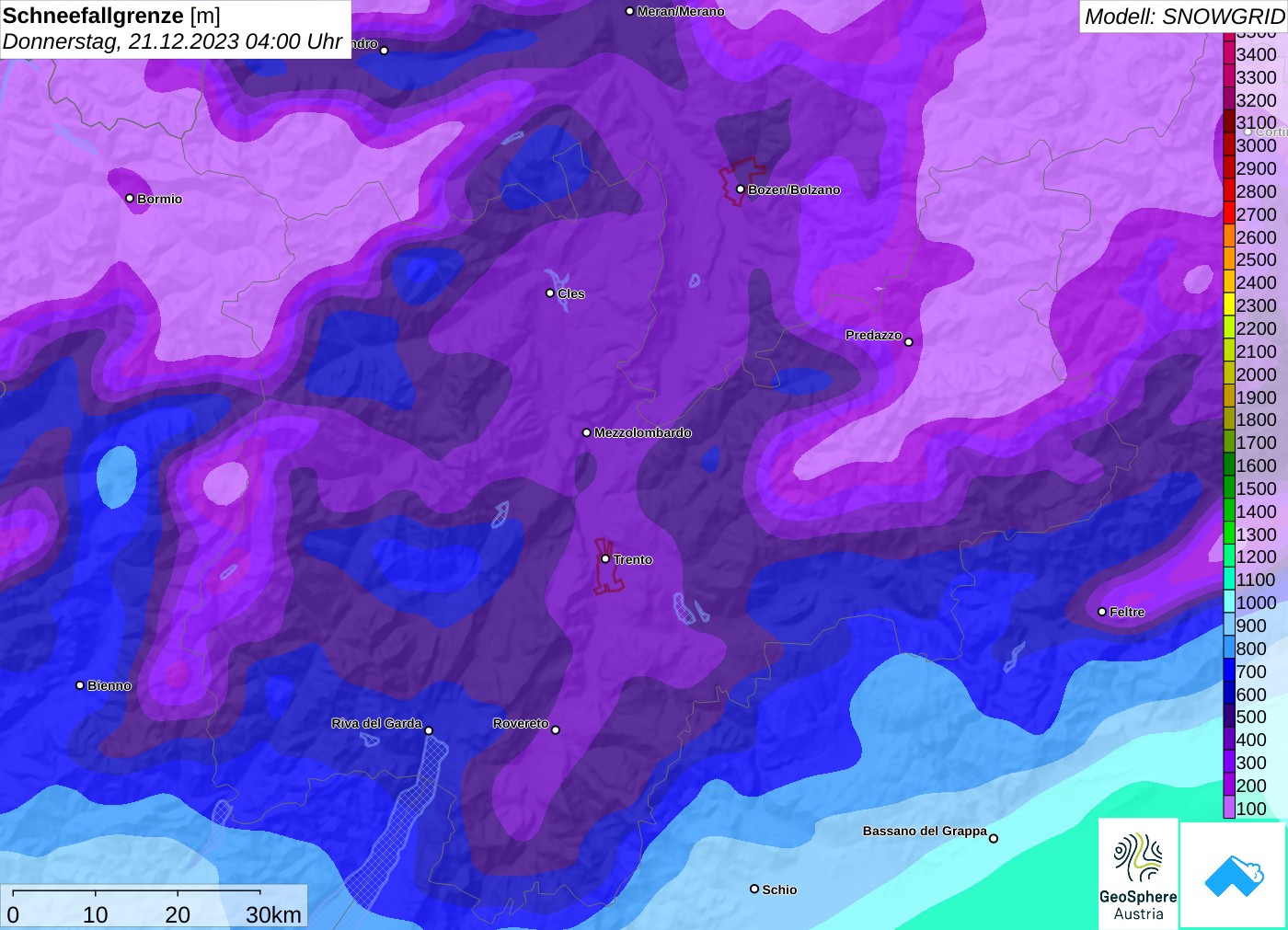The height and width of the screenshot is (930, 1288).
Task: Click the Bozen/Bolzano city marker
Action: point(741,189)
